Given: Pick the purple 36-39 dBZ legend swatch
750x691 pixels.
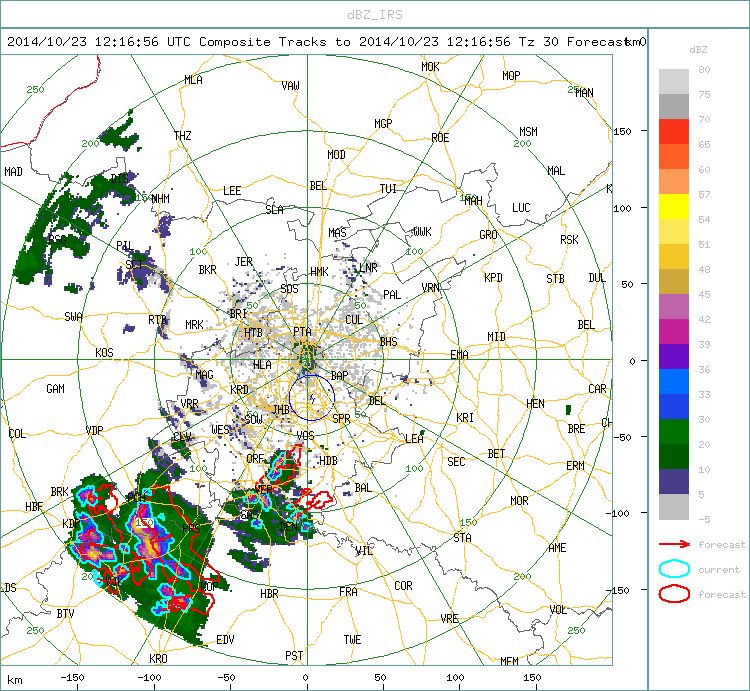Looking at the screenshot, I should pyautogui.click(x=673, y=356).
